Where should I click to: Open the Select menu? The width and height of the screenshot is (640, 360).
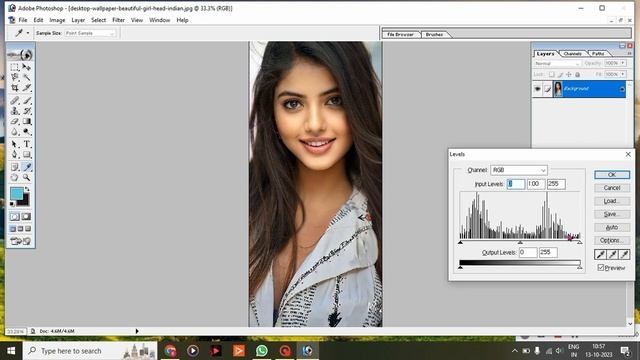(x=98, y=20)
